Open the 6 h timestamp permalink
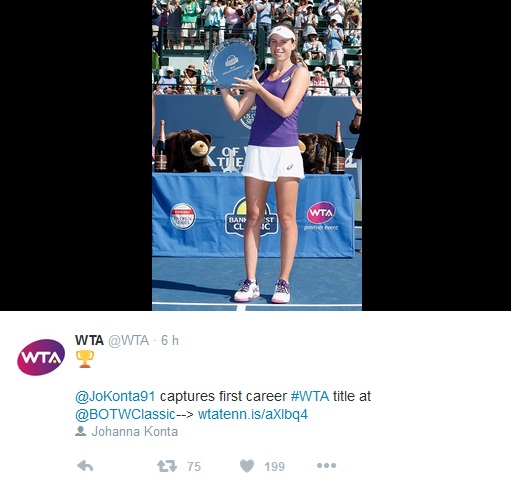Screen dimensions: 511x495 coord(170,340)
